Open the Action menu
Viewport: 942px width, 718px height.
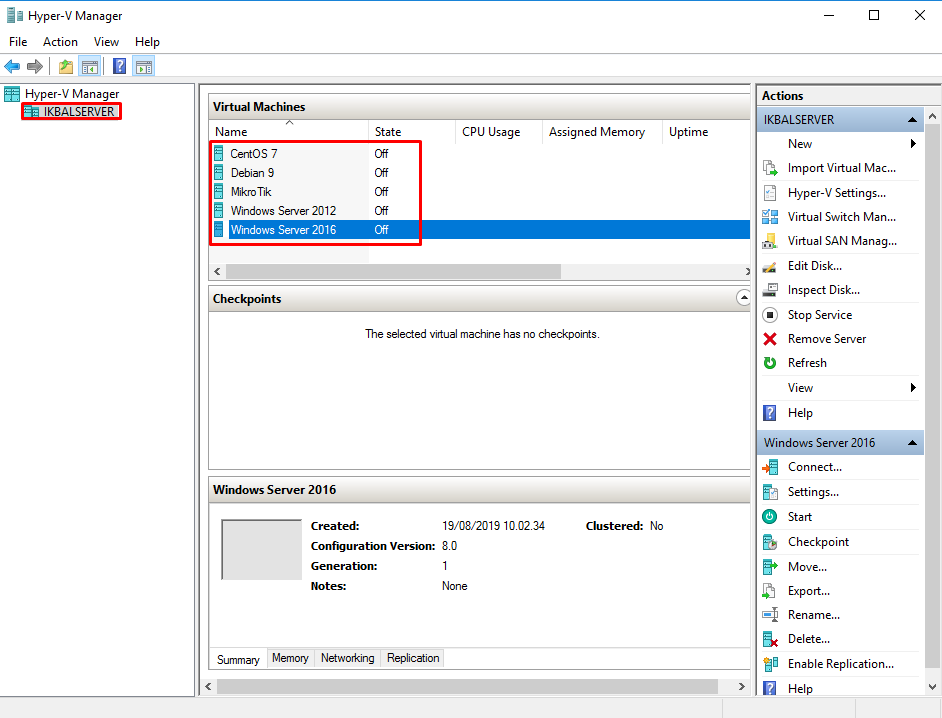[60, 41]
